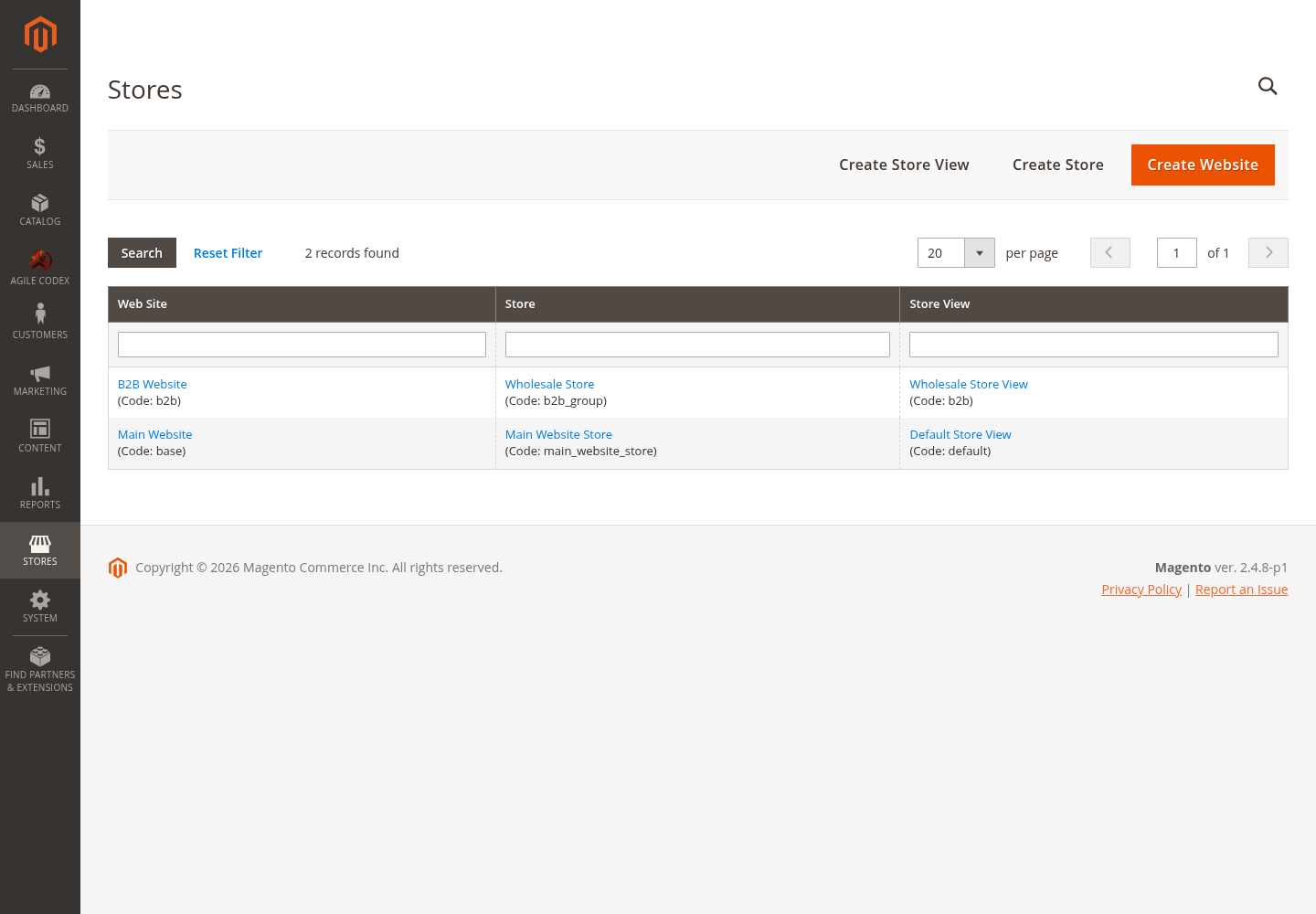The image size is (1316, 914).
Task: Open the Sales menu
Action: pos(40,154)
